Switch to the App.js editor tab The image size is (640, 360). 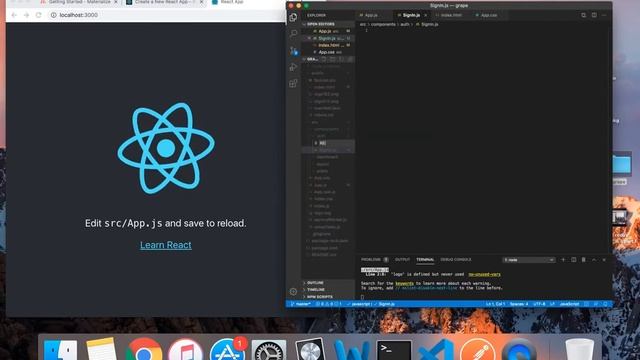click(371, 15)
